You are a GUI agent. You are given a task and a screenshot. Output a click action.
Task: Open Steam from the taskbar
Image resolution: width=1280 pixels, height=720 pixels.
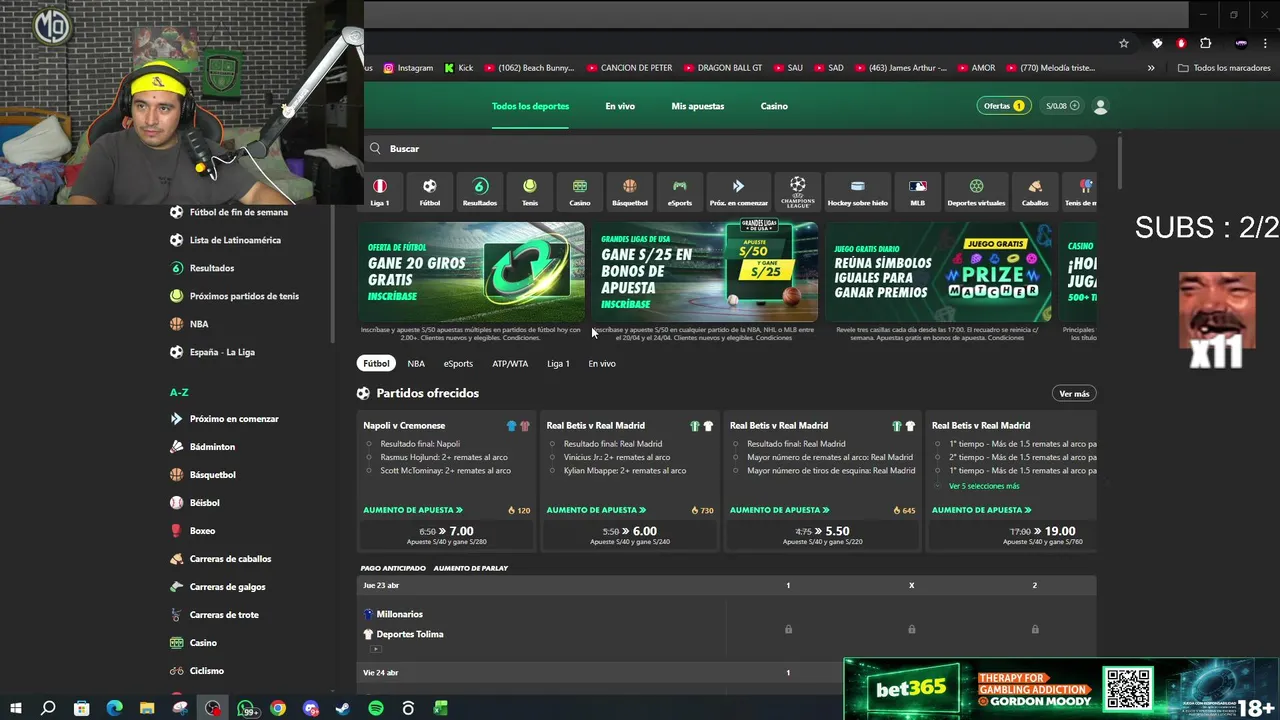(x=343, y=708)
